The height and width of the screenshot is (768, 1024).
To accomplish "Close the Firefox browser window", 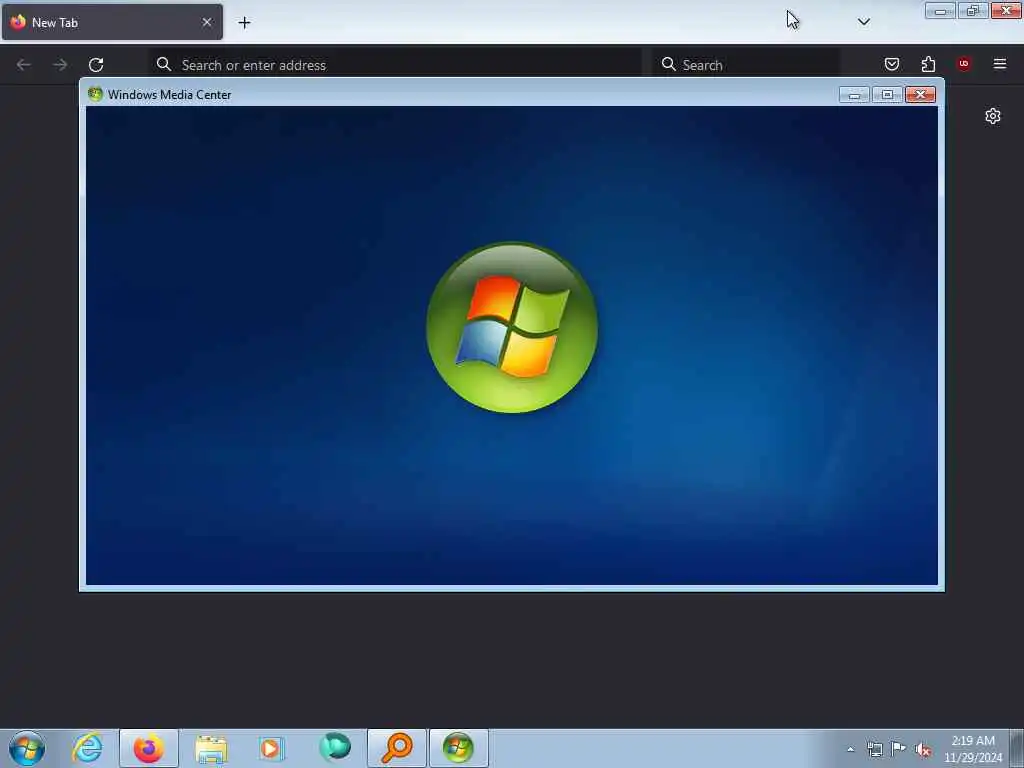I will pos(1006,10).
